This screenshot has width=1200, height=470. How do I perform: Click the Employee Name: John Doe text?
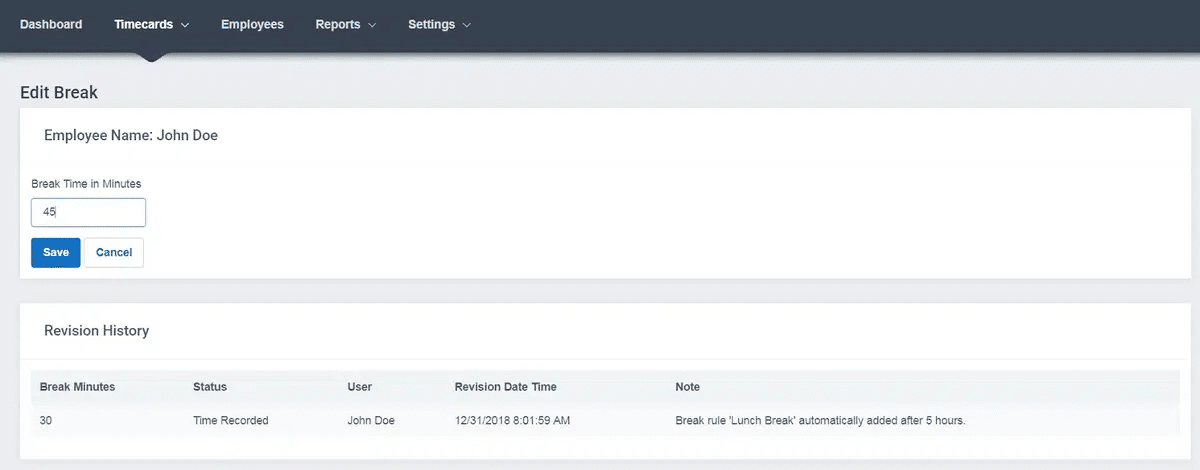pyautogui.click(x=131, y=135)
